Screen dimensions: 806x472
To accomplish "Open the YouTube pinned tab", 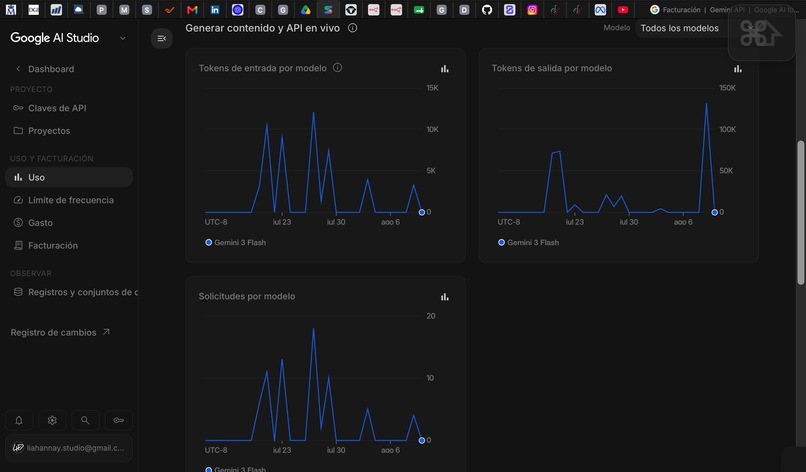I will pyautogui.click(x=622, y=10).
